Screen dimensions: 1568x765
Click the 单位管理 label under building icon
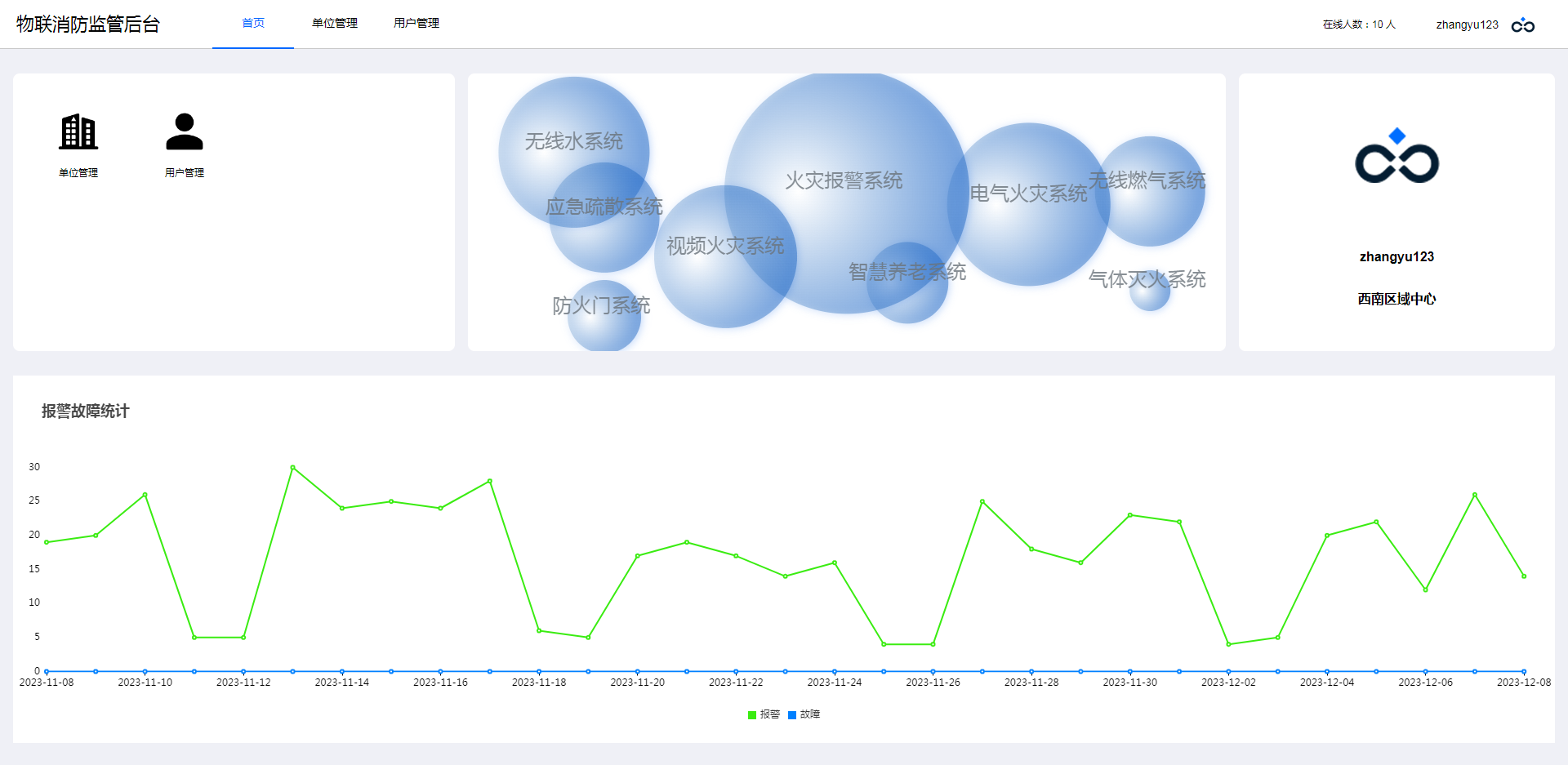78,172
